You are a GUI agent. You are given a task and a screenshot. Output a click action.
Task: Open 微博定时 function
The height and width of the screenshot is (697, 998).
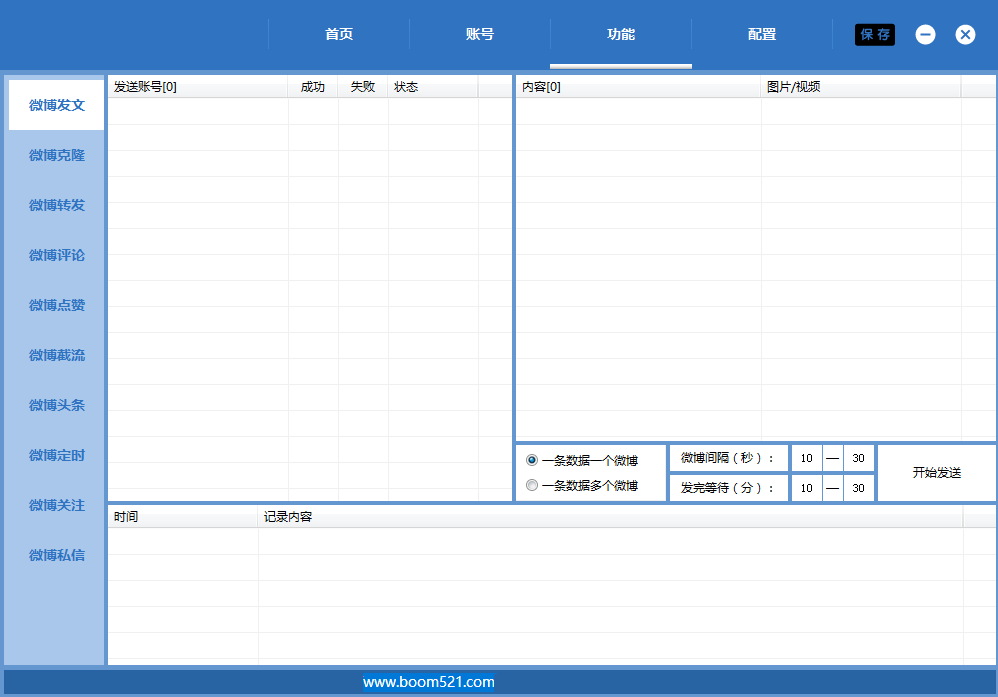click(57, 455)
